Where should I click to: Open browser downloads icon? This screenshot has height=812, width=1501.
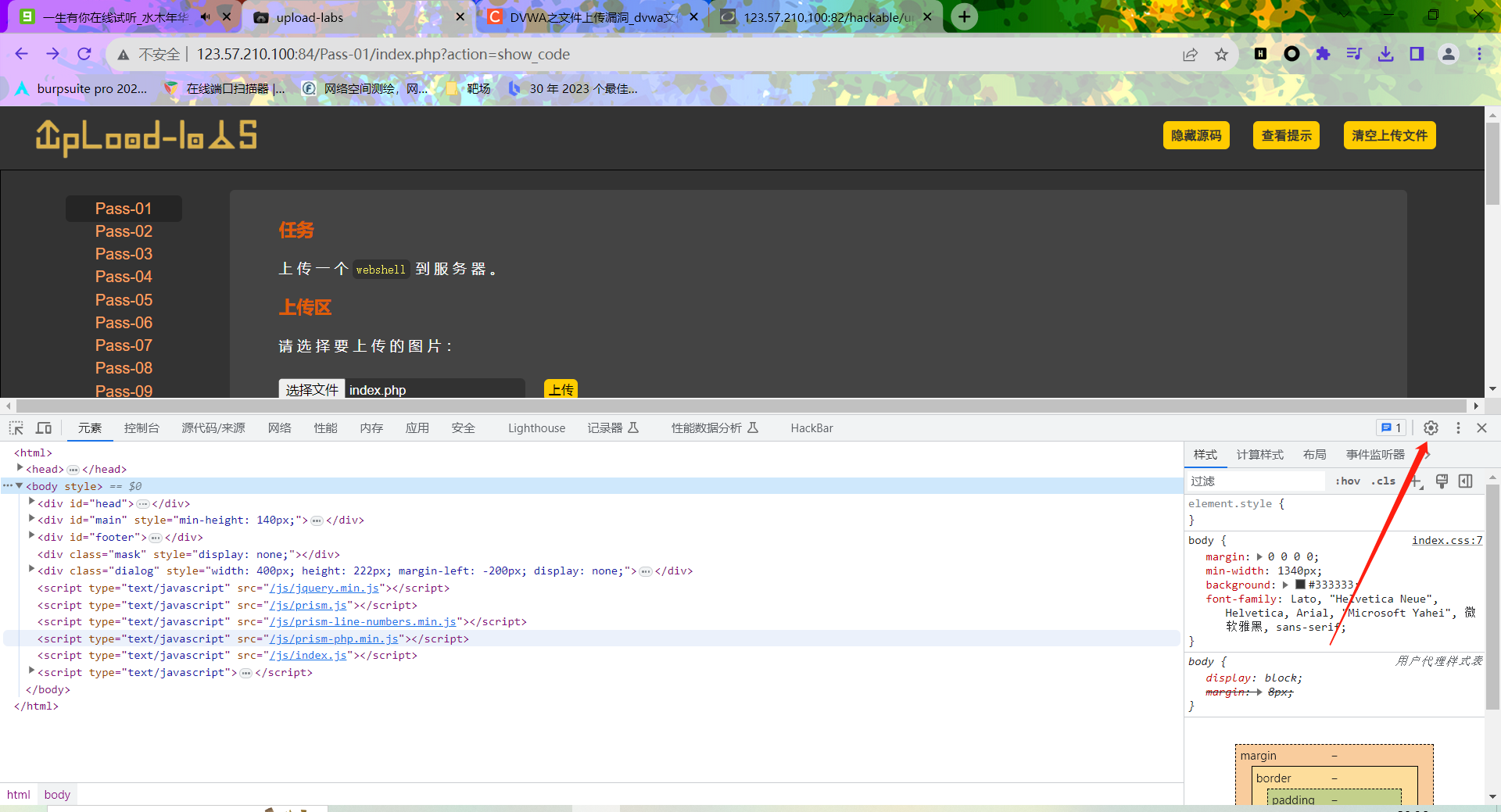point(1385,53)
